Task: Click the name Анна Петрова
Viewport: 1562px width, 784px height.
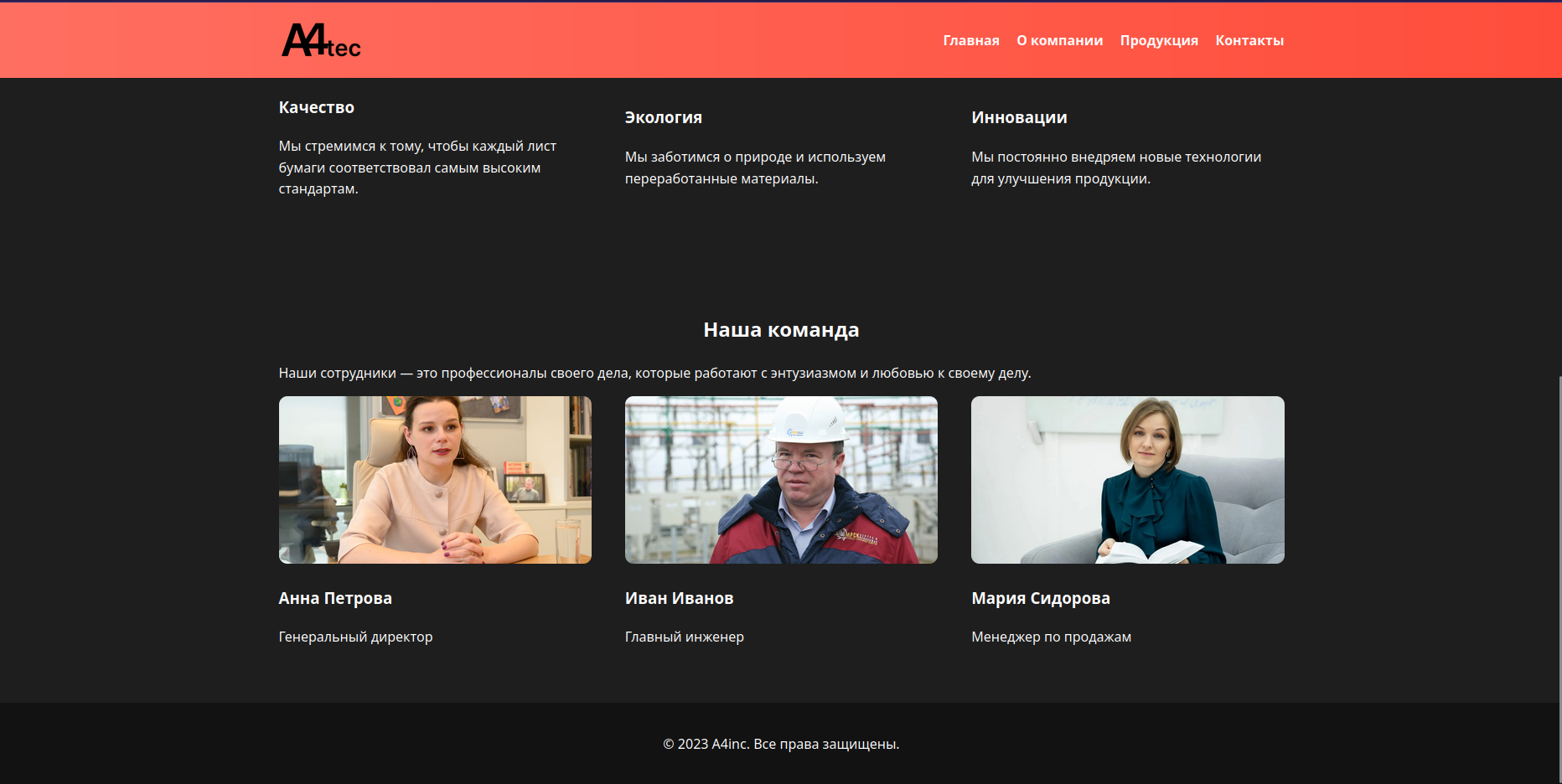Action: [x=335, y=598]
